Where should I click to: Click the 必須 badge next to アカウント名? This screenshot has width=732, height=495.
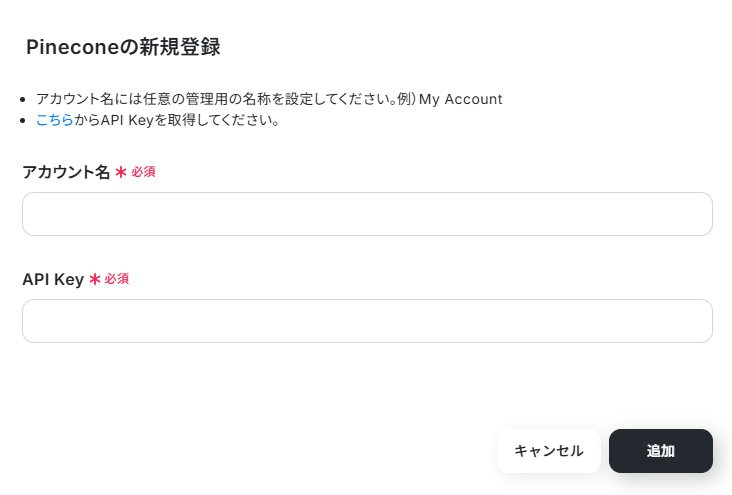[x=143, y=172]
